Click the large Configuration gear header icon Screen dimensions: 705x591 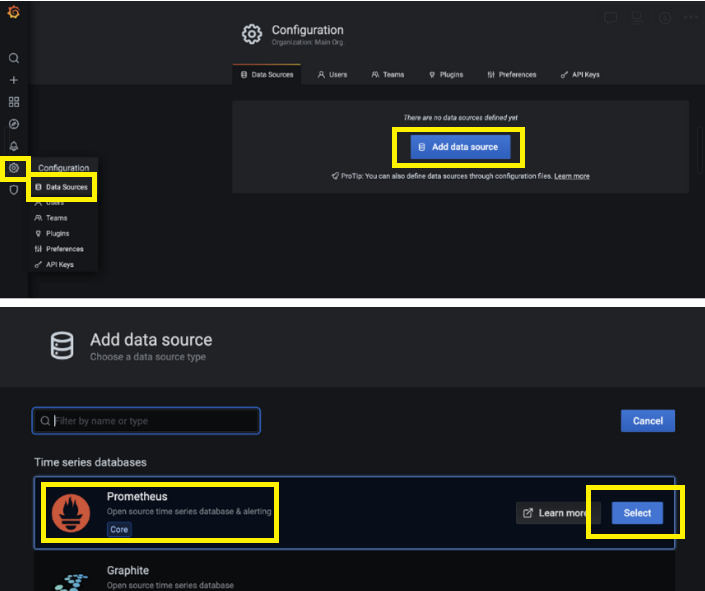click(252, 34)
